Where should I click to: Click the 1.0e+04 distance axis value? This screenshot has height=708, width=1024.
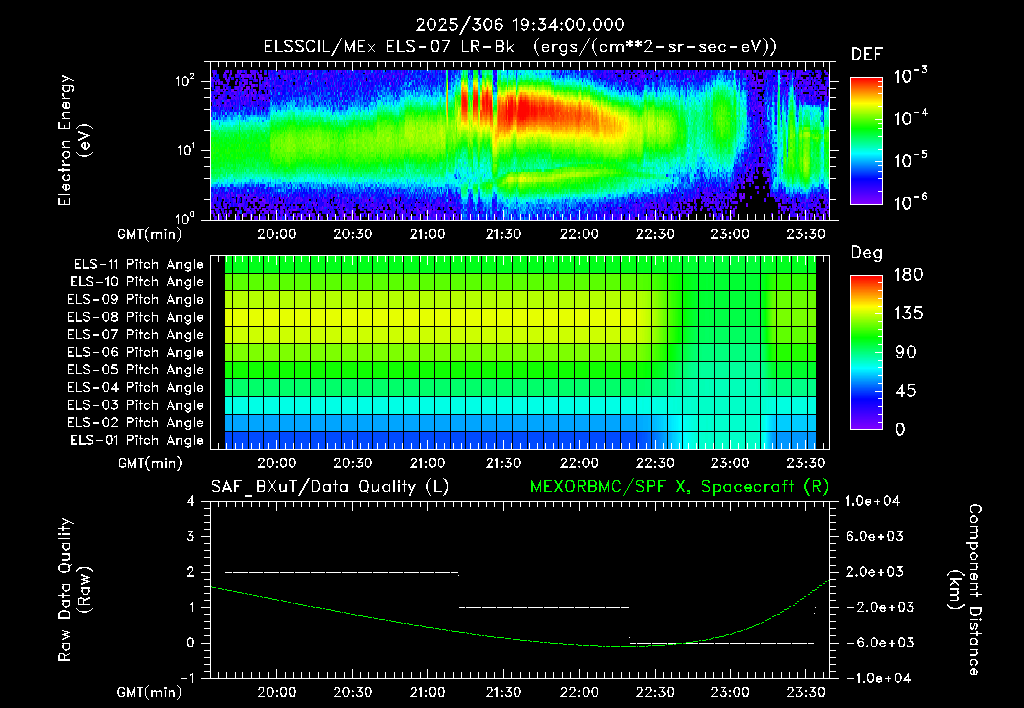tap(872, 501)
